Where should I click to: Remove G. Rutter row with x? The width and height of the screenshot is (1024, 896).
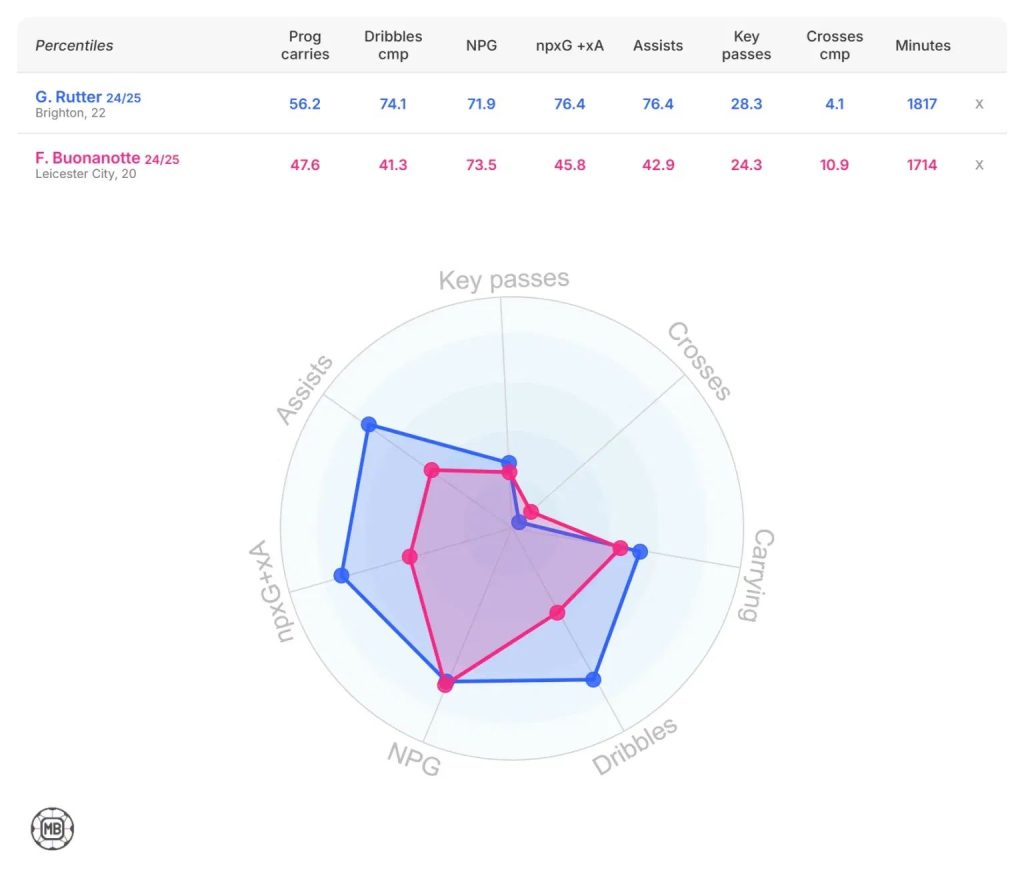point(979,104)
